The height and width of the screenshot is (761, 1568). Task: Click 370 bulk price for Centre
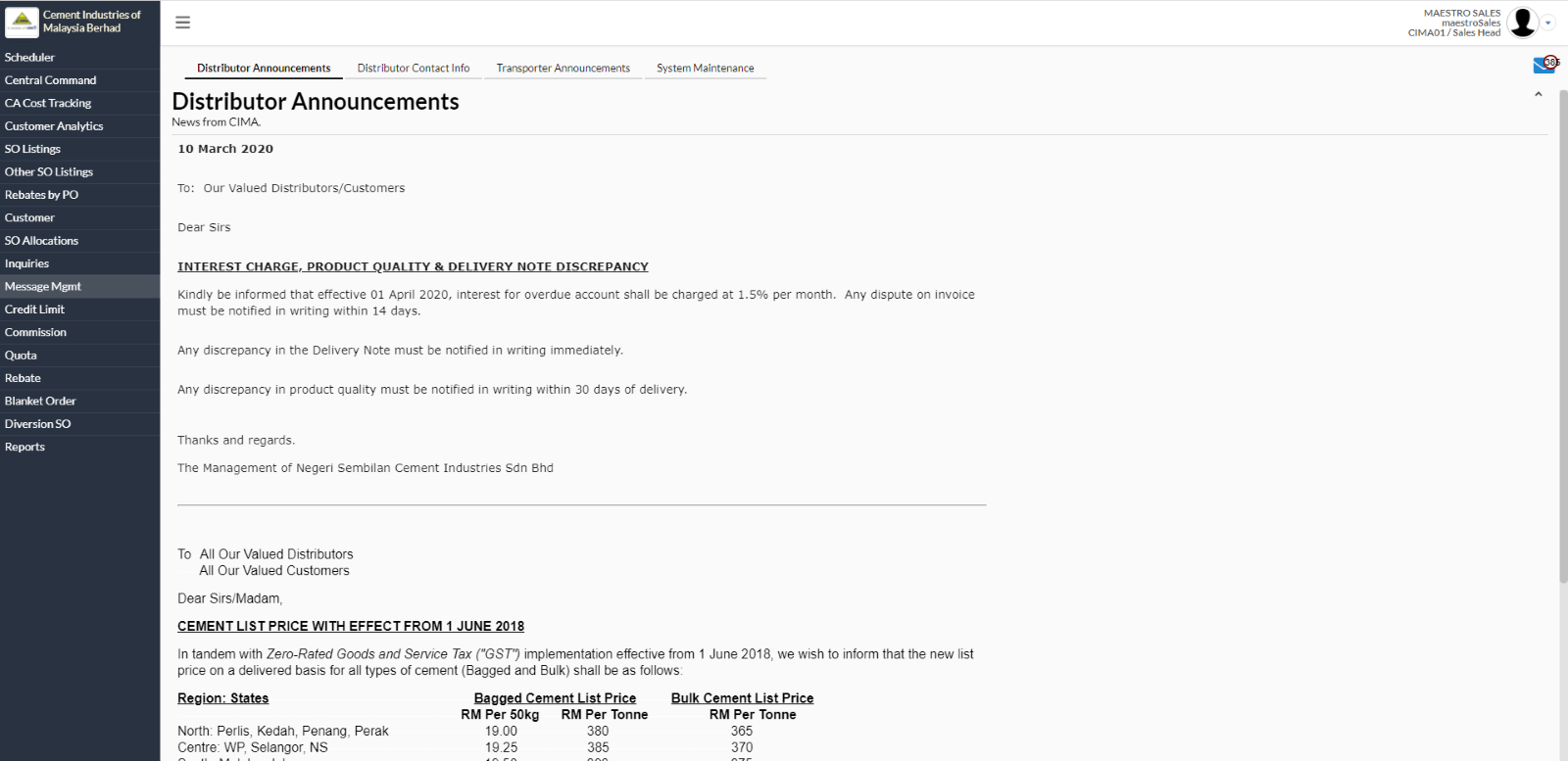(742, 747)
